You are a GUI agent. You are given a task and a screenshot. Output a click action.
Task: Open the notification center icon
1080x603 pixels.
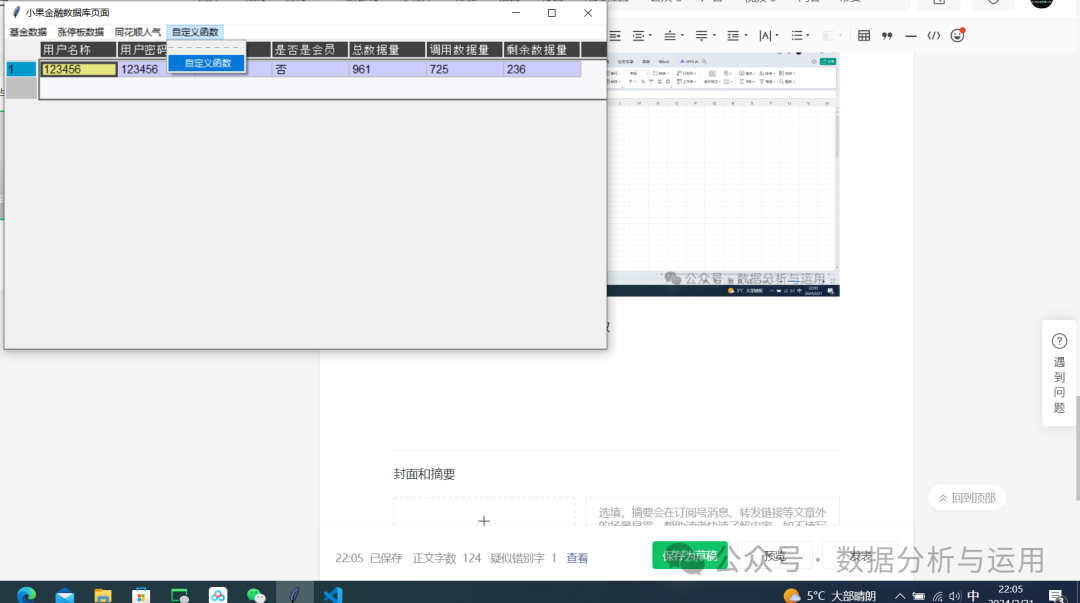[1057, 595]
